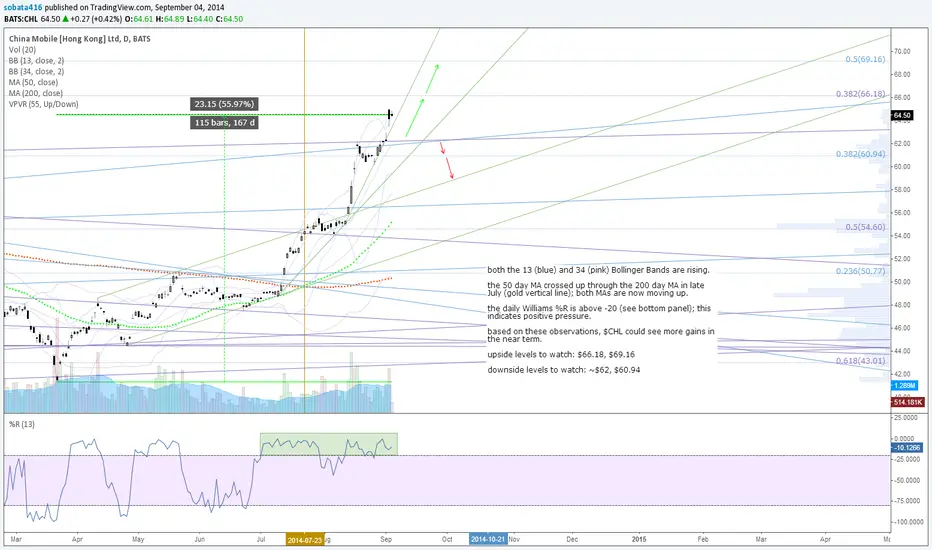
Task: Select the China Mobile chart title legend
Action: pyautogui.click(x=80, y=39)
